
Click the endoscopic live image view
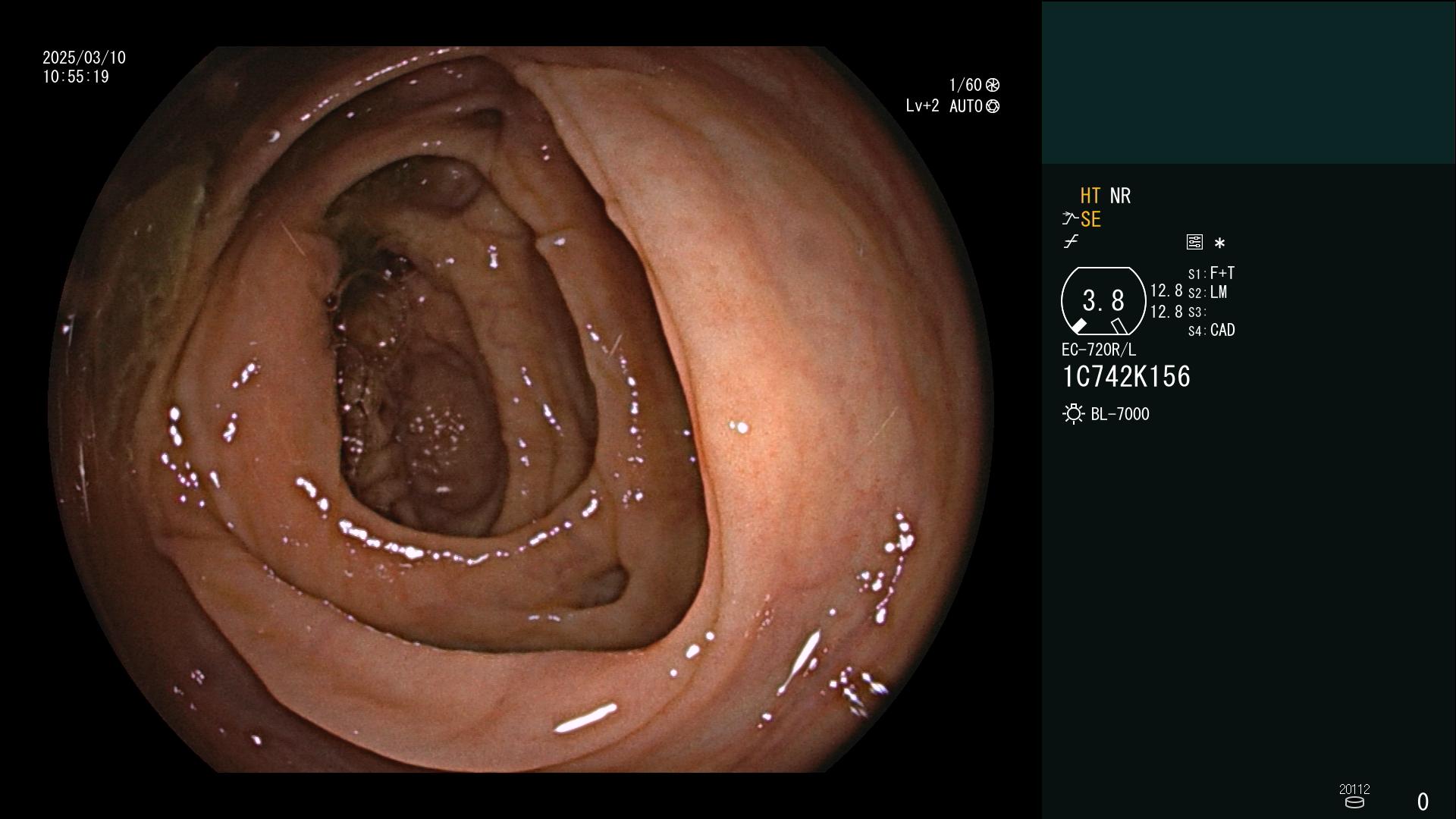(x=520, y=409)
